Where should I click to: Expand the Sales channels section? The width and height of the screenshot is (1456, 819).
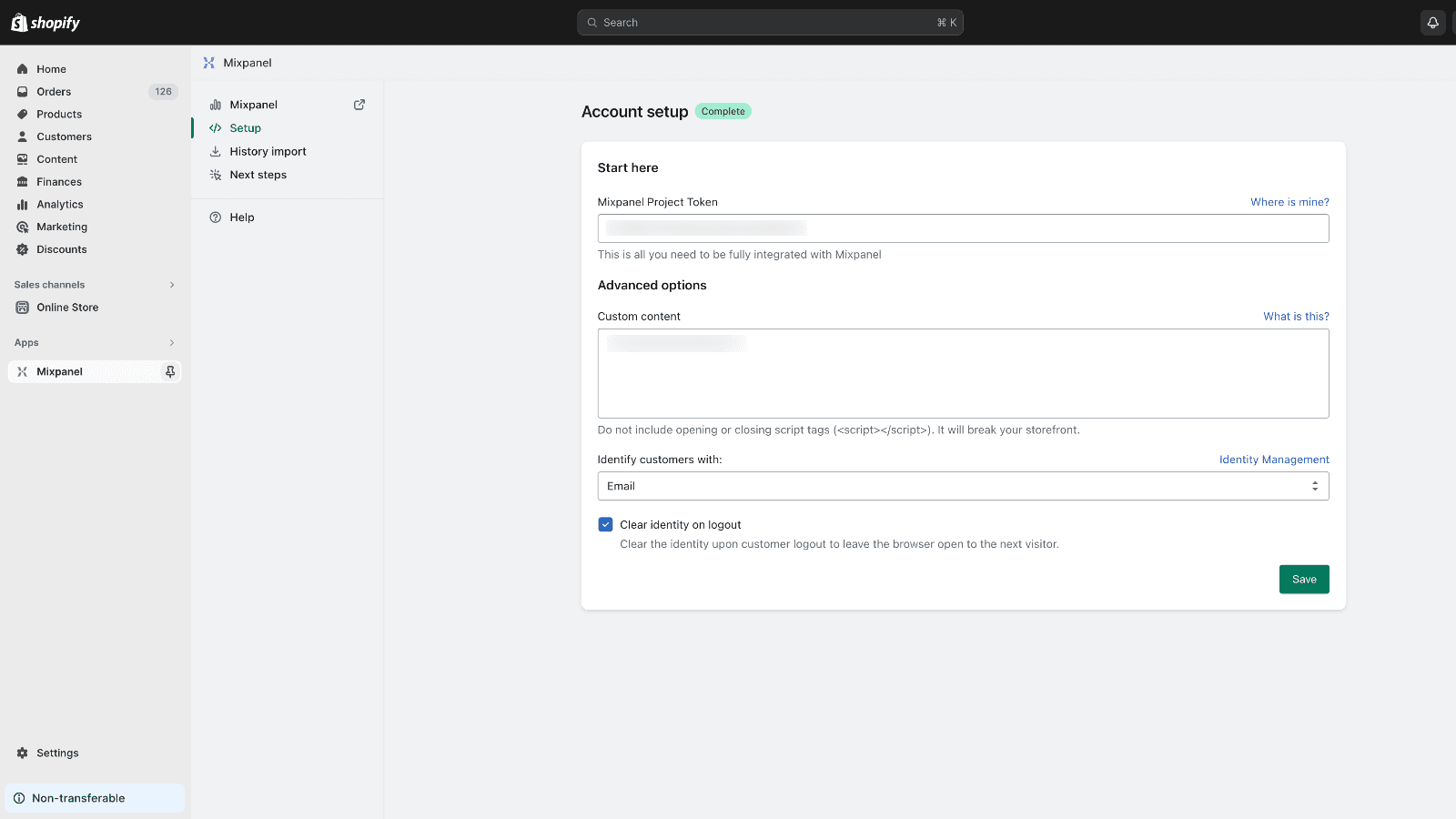(171, 284)
